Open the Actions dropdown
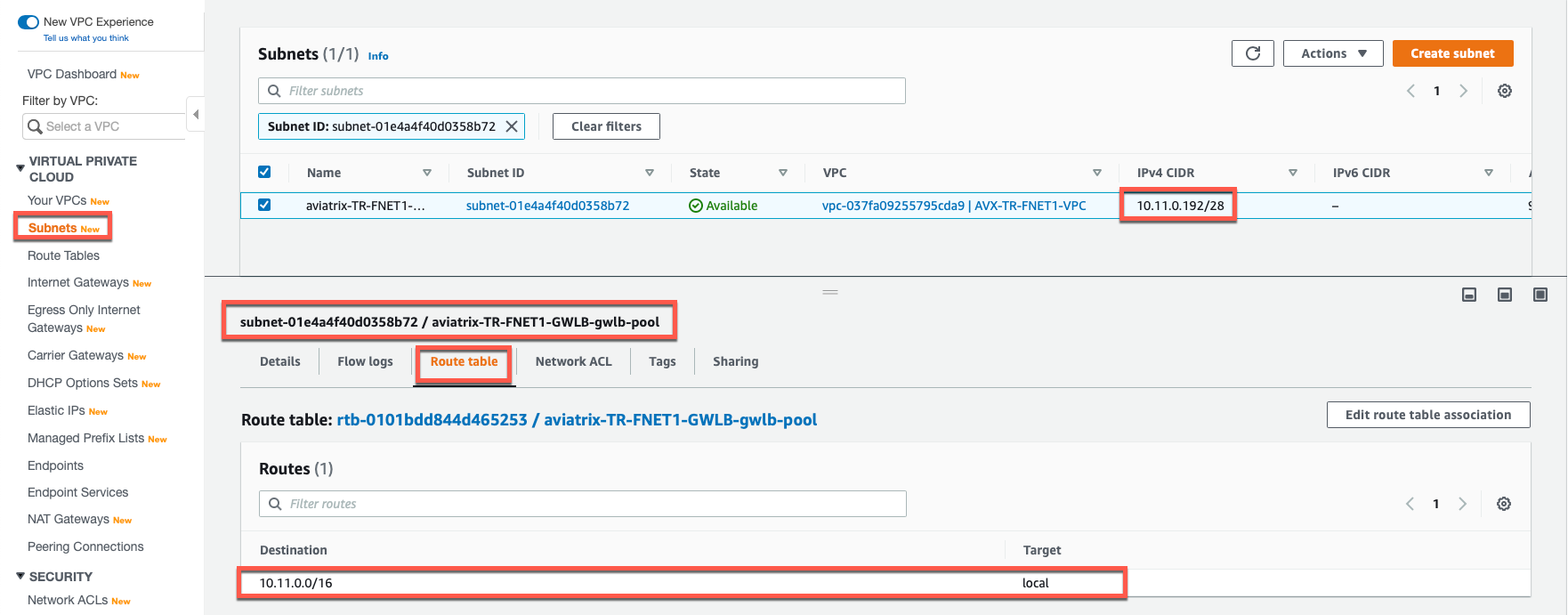Screen dimensions: 1568x615 tap(1333, 53)
